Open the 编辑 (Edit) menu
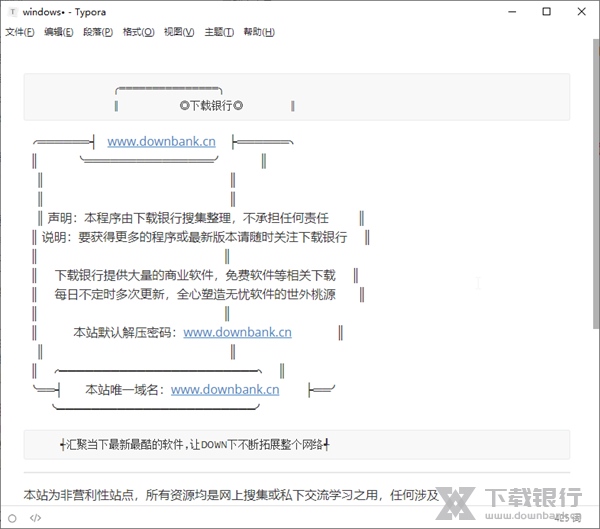The width and height of the screenshot is (600, 529). (x=58, y=32)
